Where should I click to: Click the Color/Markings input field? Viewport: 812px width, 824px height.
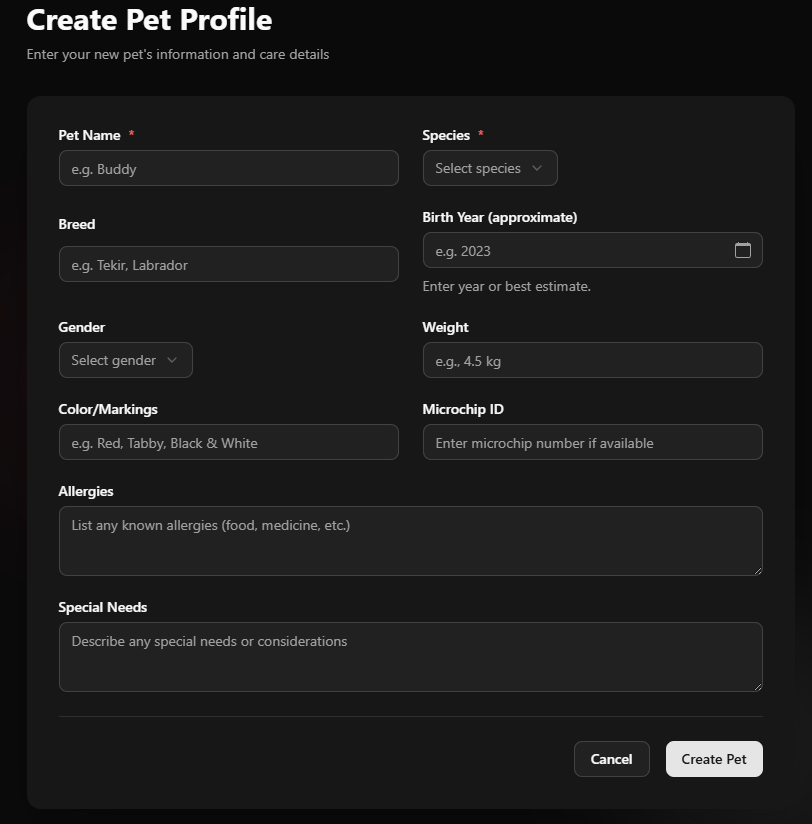228,442
